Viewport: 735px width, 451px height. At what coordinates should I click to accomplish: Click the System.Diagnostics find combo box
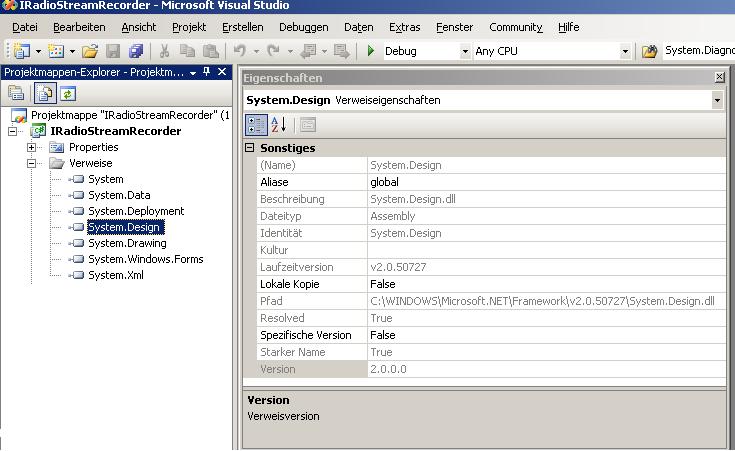point(698,51)
